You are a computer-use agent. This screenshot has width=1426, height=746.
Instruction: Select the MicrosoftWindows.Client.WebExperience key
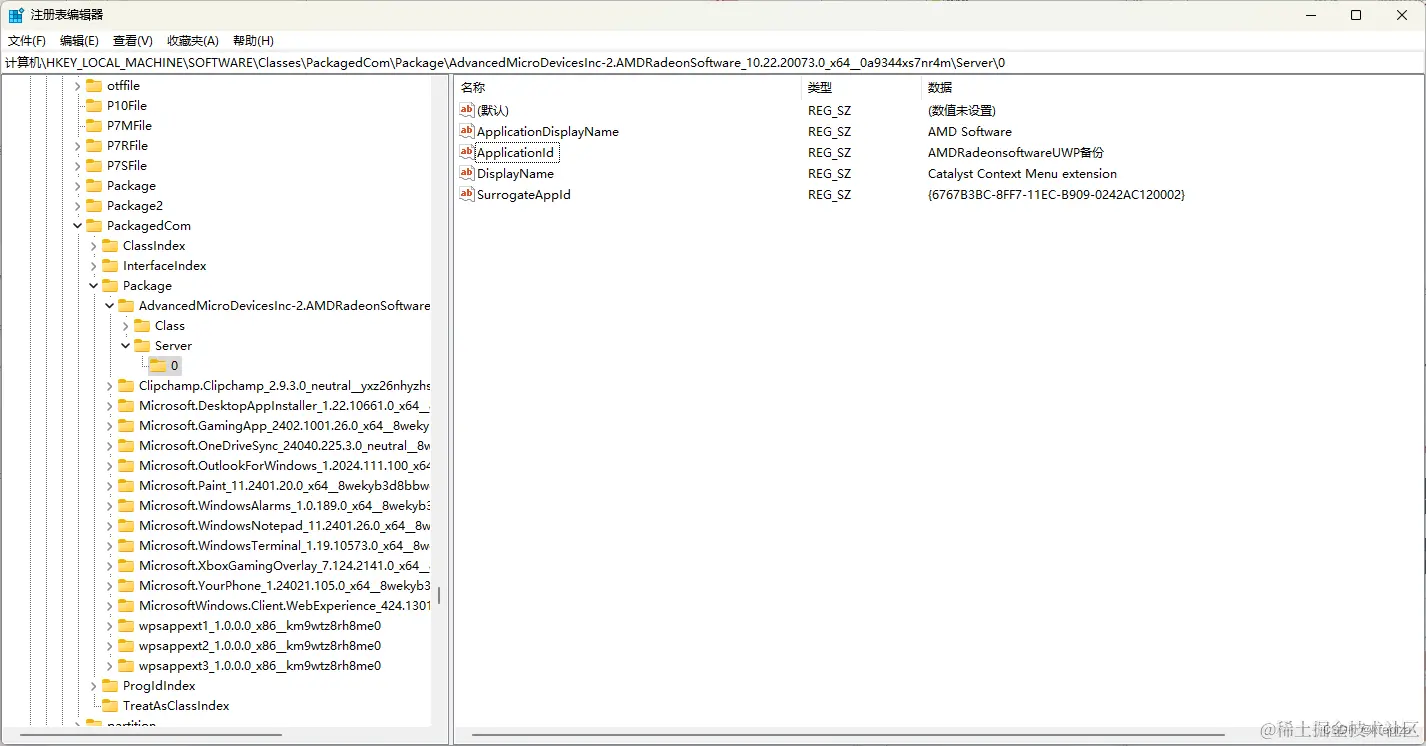coord(284,606)
